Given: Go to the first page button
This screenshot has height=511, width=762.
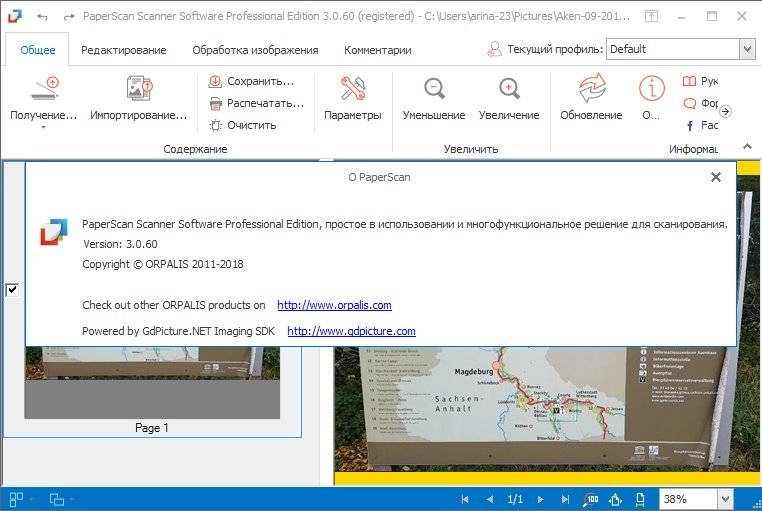Looking at the screenshot, I should pos(465,499).
